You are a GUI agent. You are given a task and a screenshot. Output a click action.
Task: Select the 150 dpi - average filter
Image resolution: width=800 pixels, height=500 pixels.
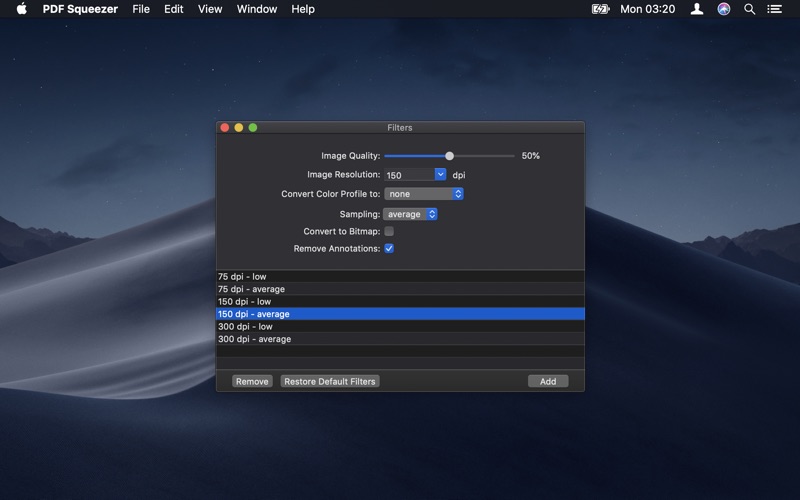(401, 314)
